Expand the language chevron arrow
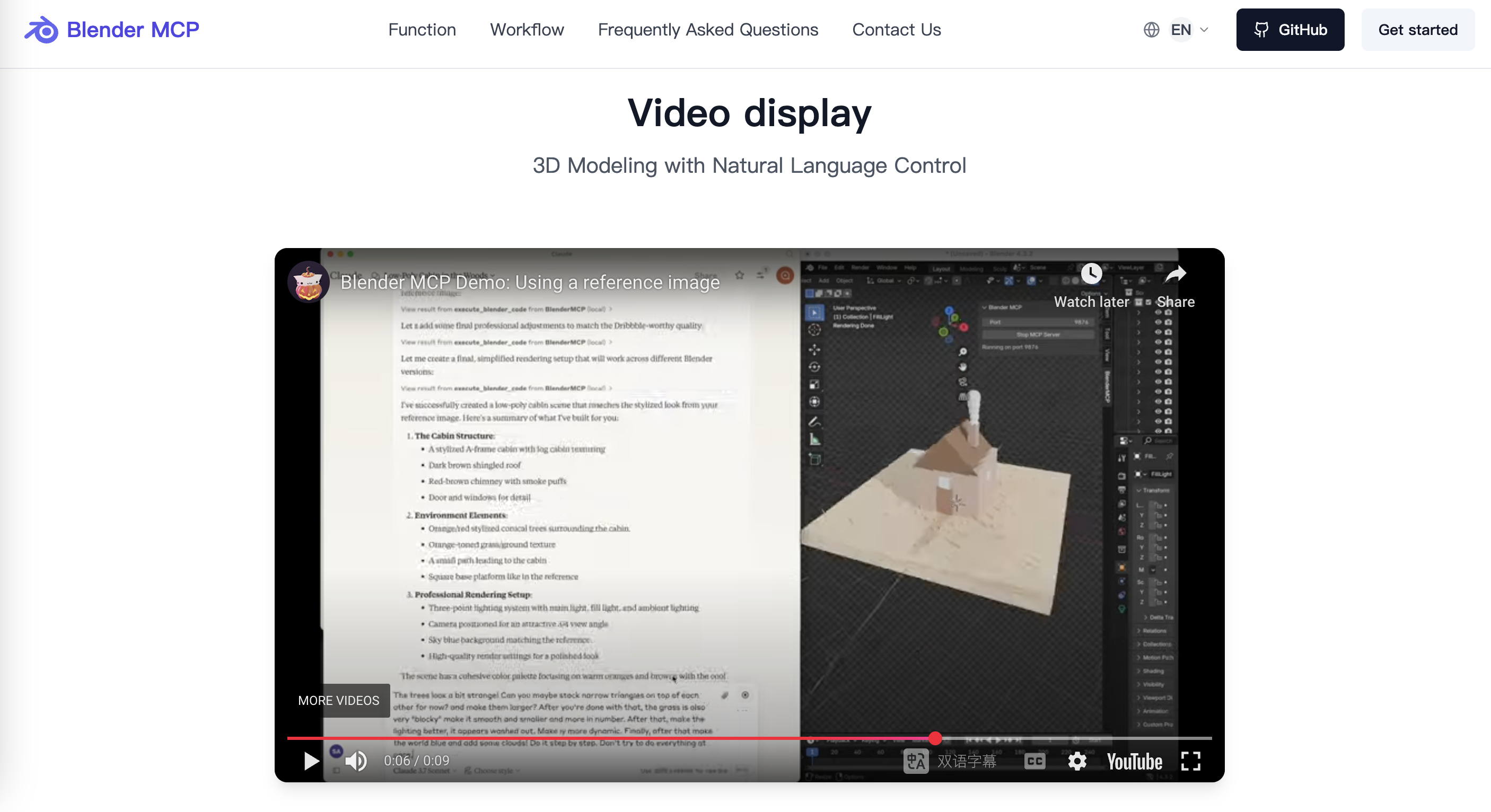 point(1205,30)
